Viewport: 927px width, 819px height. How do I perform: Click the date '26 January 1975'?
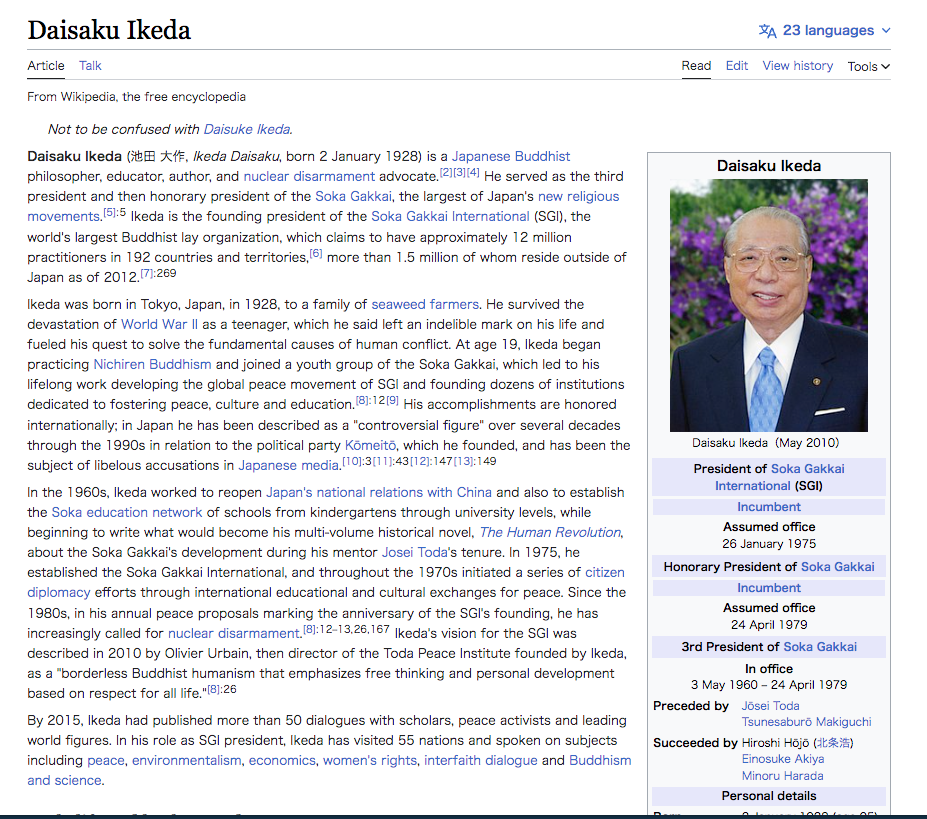pos(769,544)
